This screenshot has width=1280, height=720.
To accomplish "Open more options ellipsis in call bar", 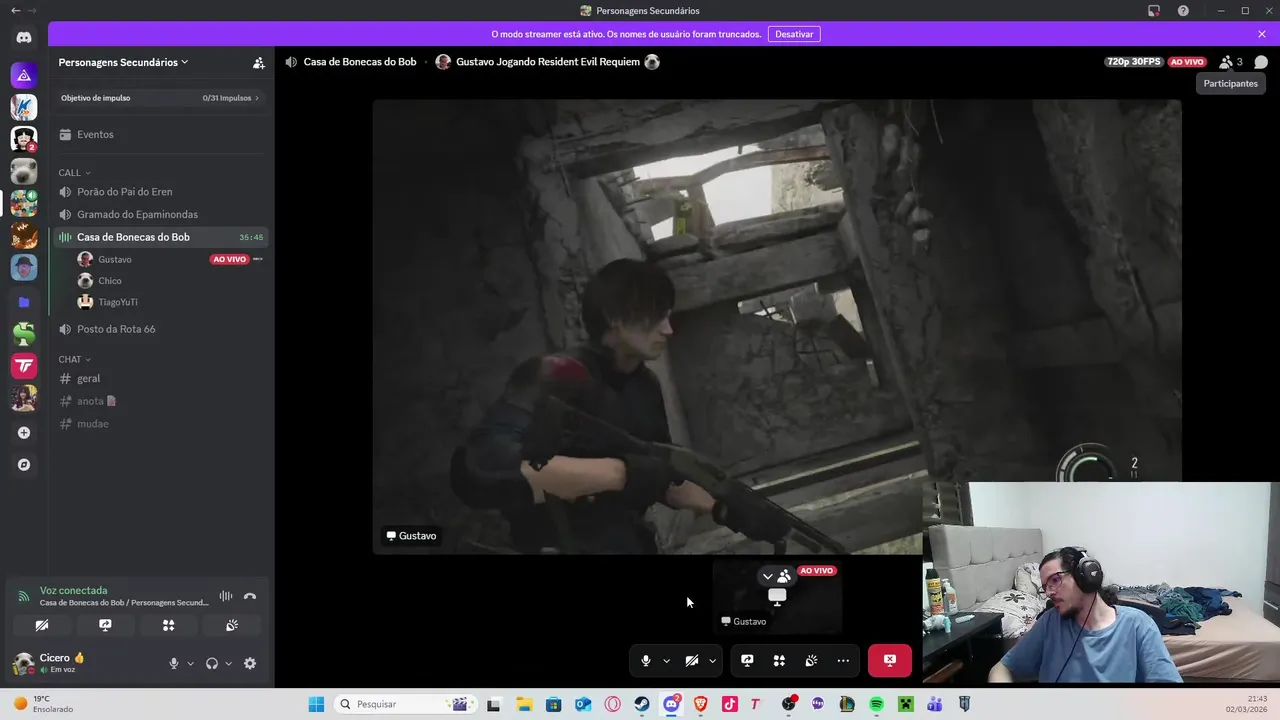I will point(843,660).
